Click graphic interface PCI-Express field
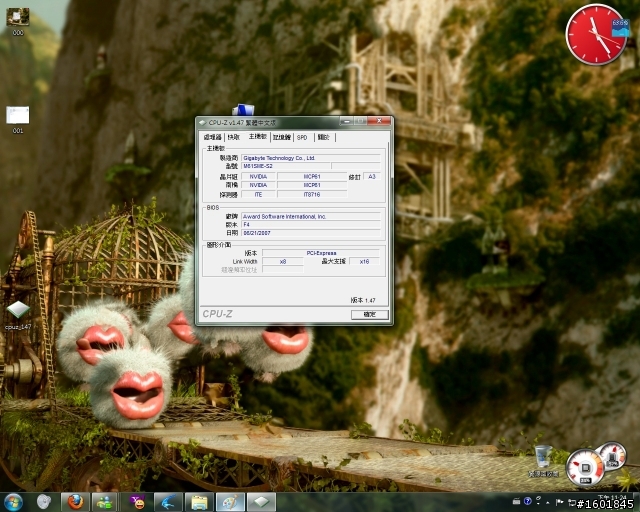640x512 pixels. tap(321, 253)
